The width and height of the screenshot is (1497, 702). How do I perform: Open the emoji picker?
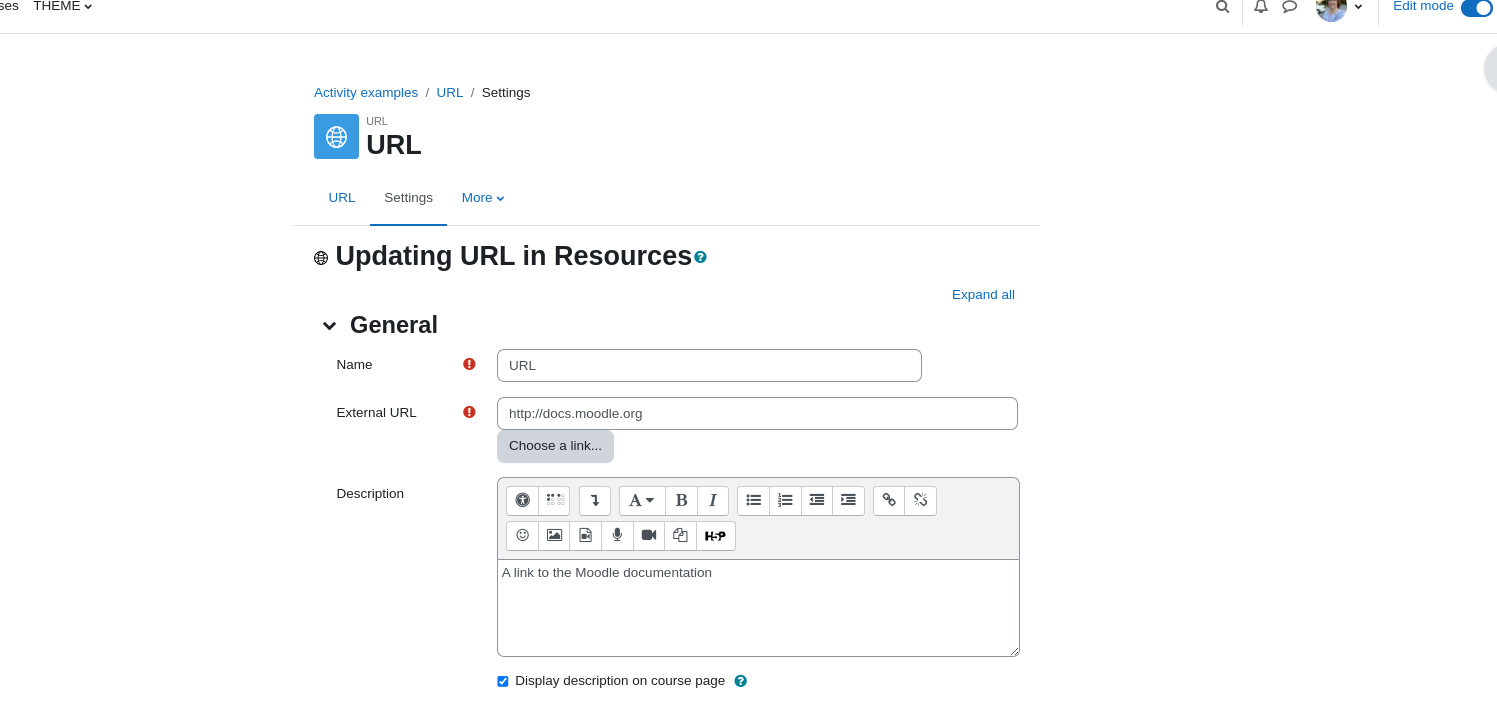pyautogui.click(x=522, y=535)
